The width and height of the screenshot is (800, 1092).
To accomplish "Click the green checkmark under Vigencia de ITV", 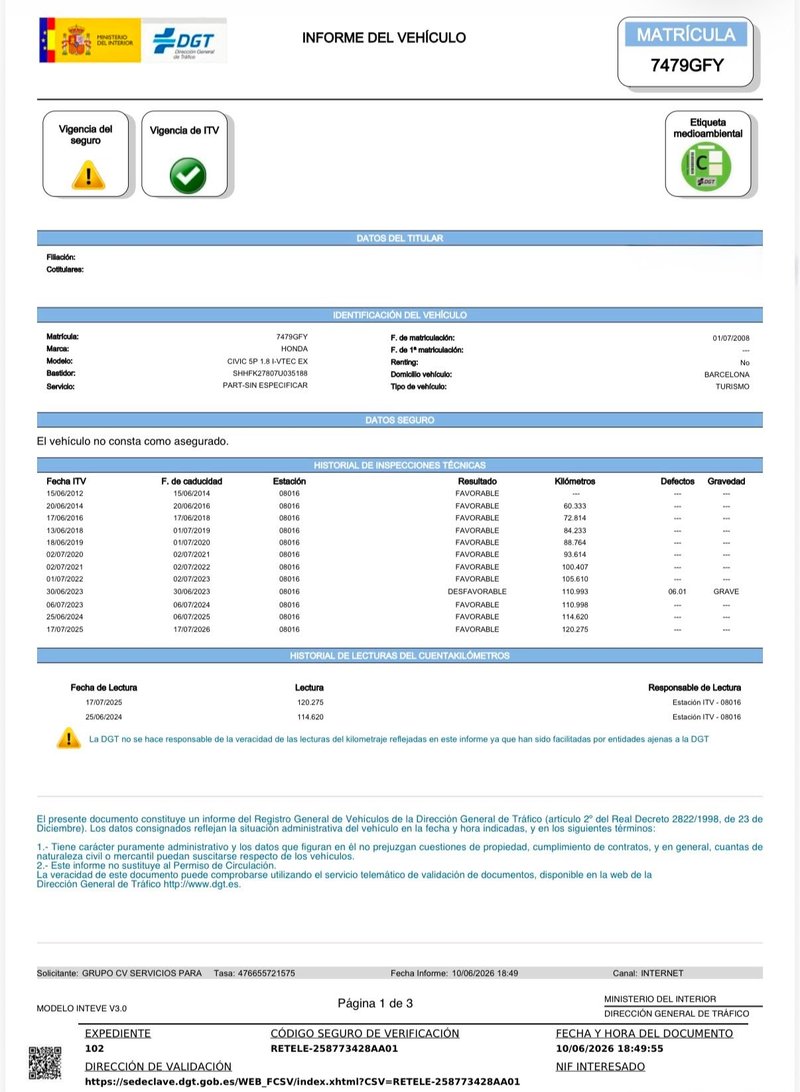I will tap(187, 175).
